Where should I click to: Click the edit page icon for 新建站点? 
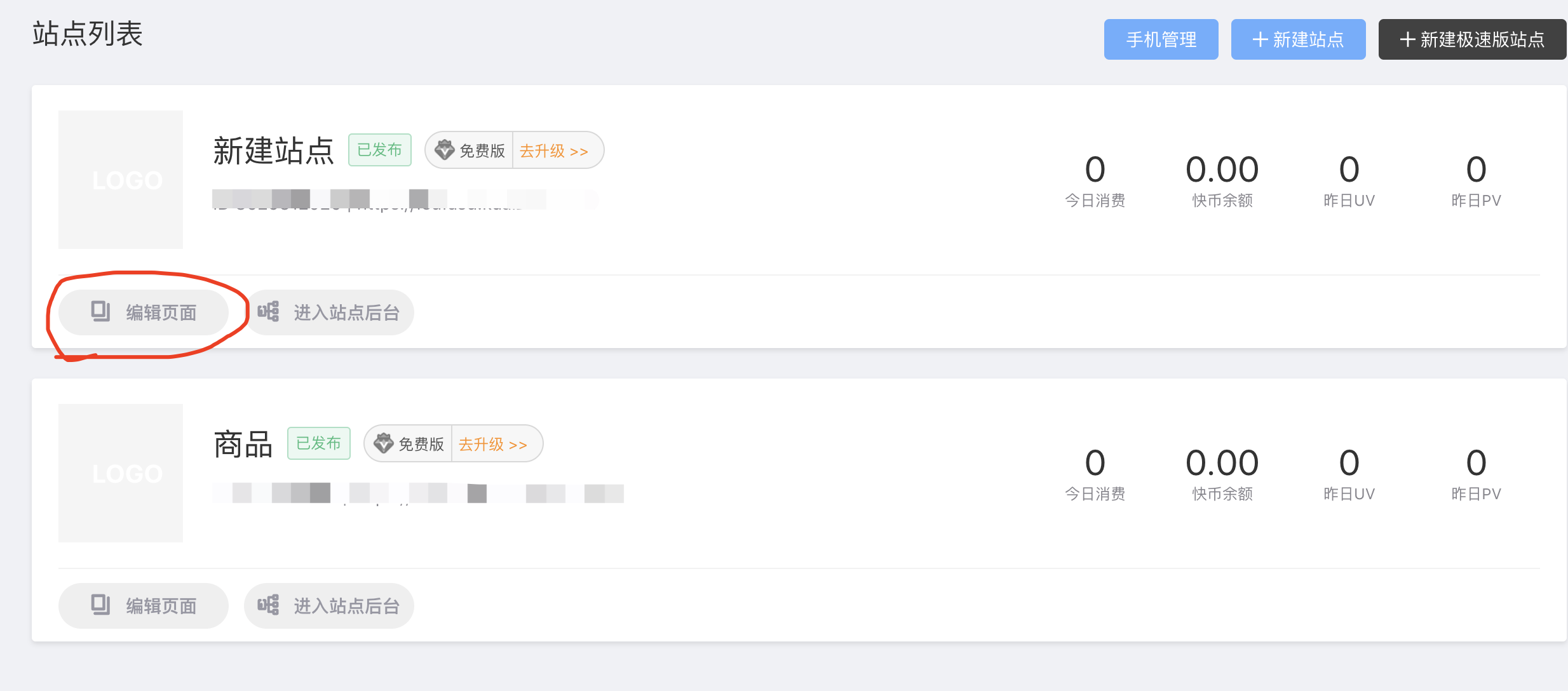[100, 311]
